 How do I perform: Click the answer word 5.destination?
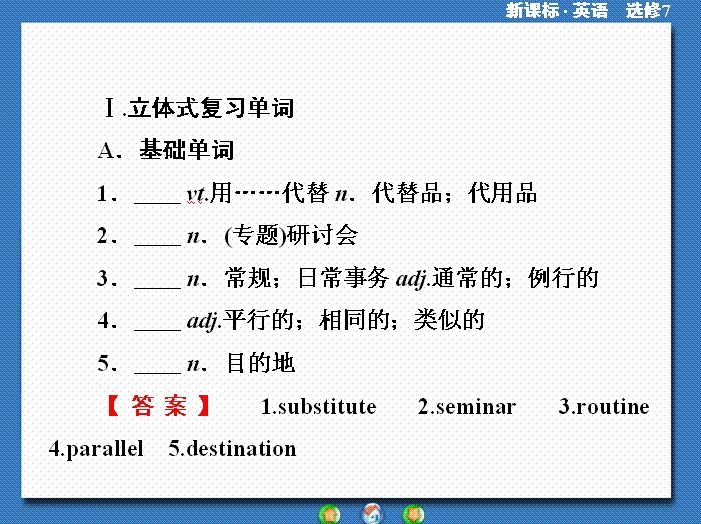point(232,449)
